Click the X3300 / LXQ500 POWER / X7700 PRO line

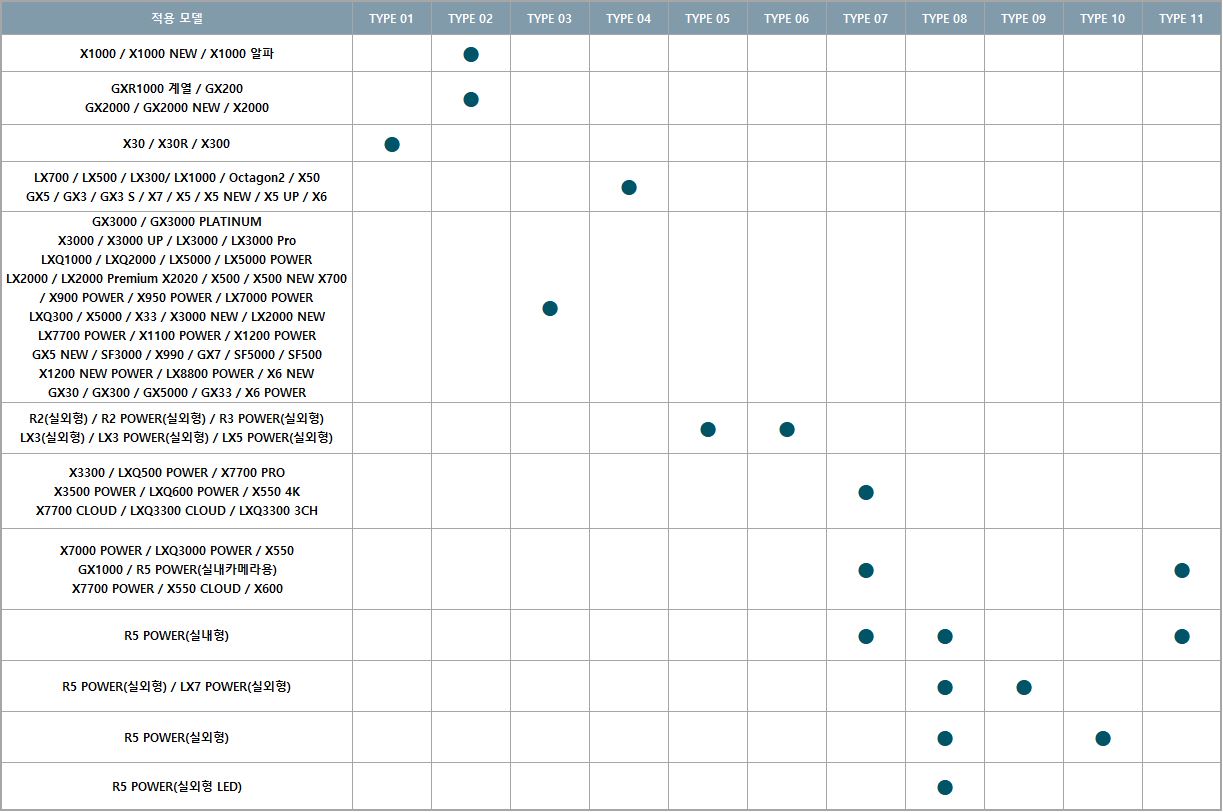[x=177, y=473]
